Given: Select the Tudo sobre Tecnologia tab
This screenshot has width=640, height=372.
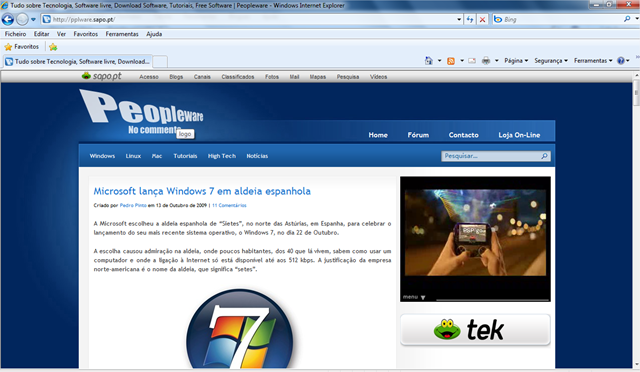Looking at the screenshot, I should [78, 61].
